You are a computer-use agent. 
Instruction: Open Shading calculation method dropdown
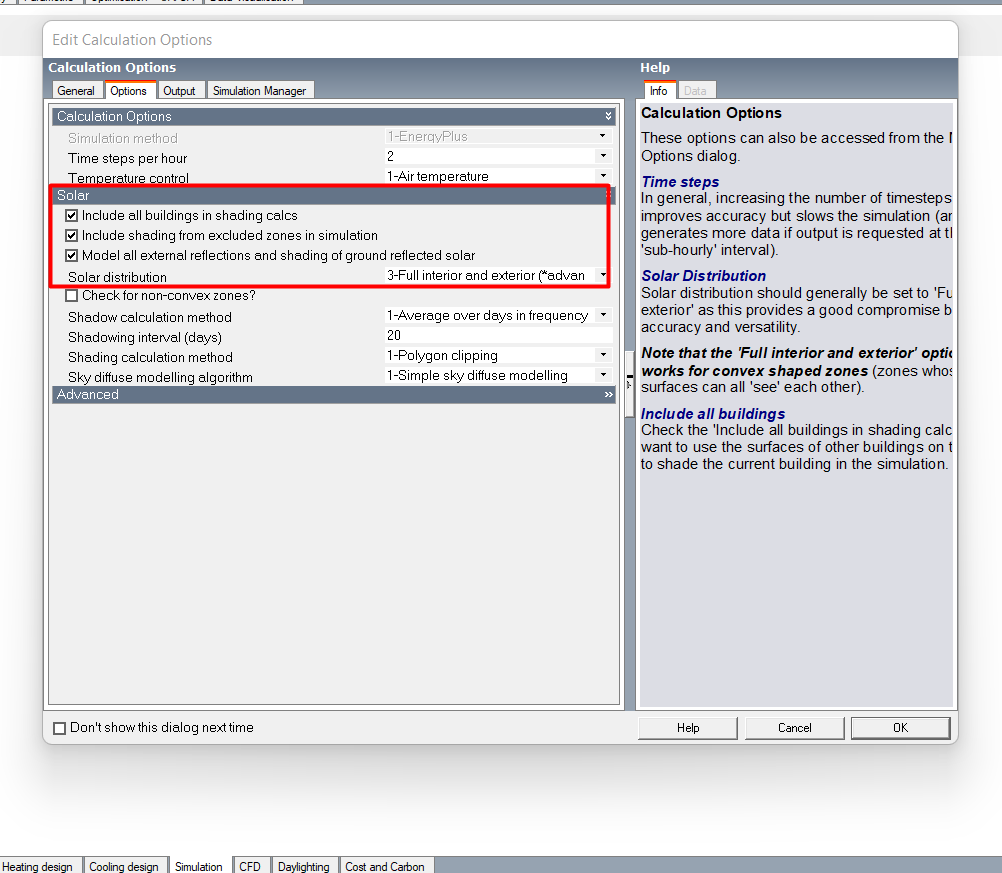[x=603, y=355]
